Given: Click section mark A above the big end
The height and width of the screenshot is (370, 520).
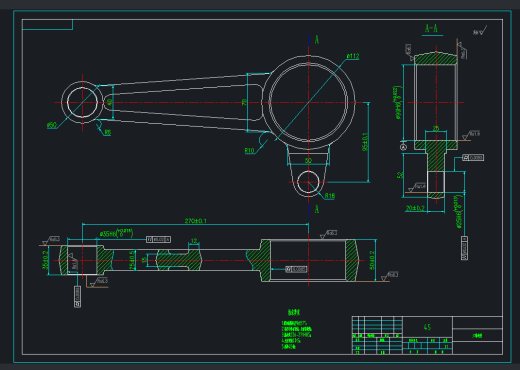Looking at the screenshot, I should click(x=317, y=40).
